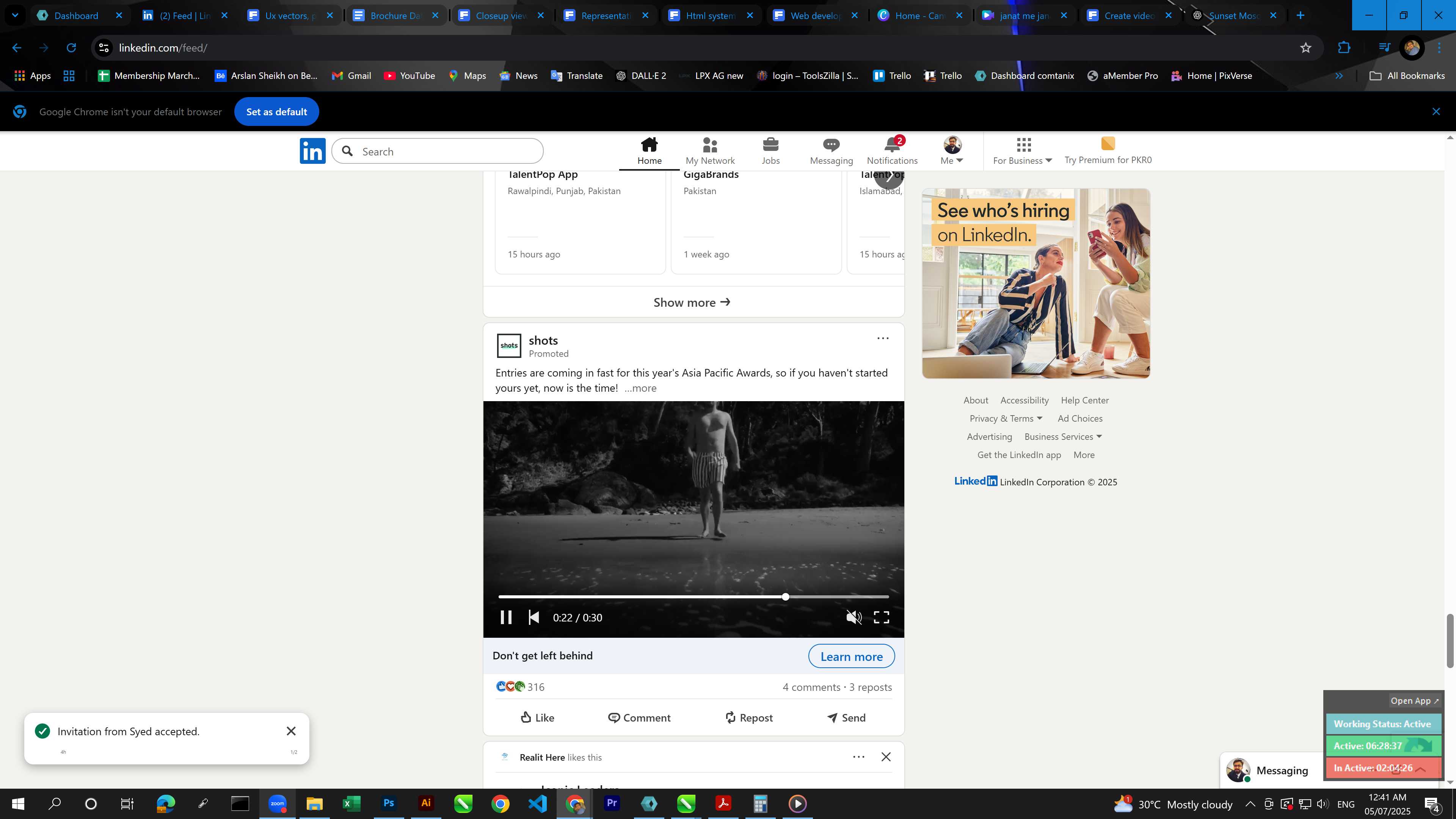Open the Gmail bookmark
This screenshot has height=819, width=1456.
pyautogui.click(x=351, y=76)
